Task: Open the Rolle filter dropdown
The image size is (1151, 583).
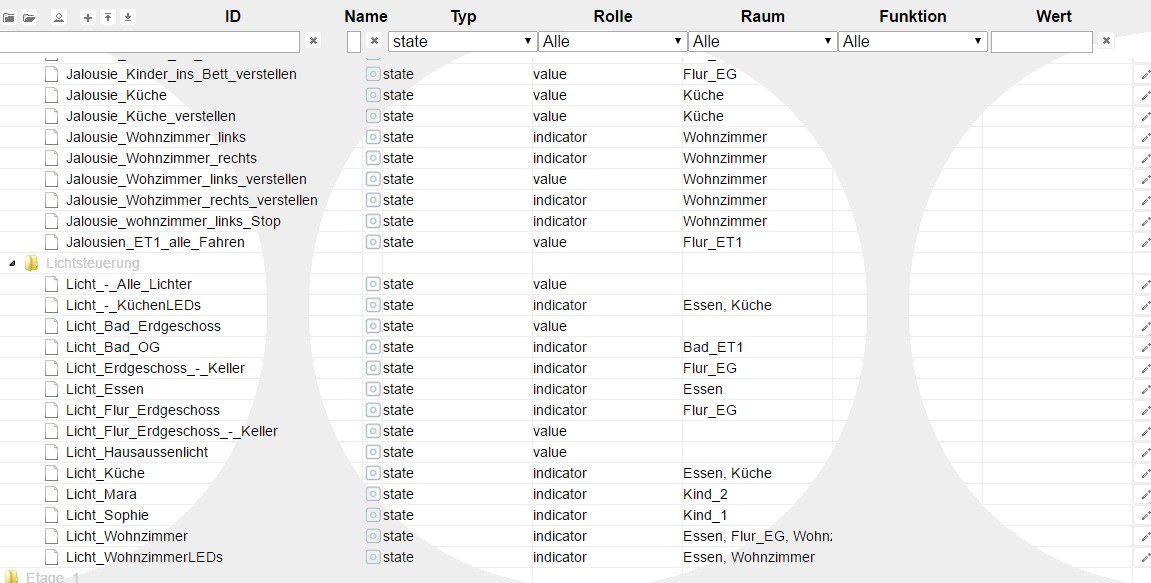Action: [x=611, y=41]
